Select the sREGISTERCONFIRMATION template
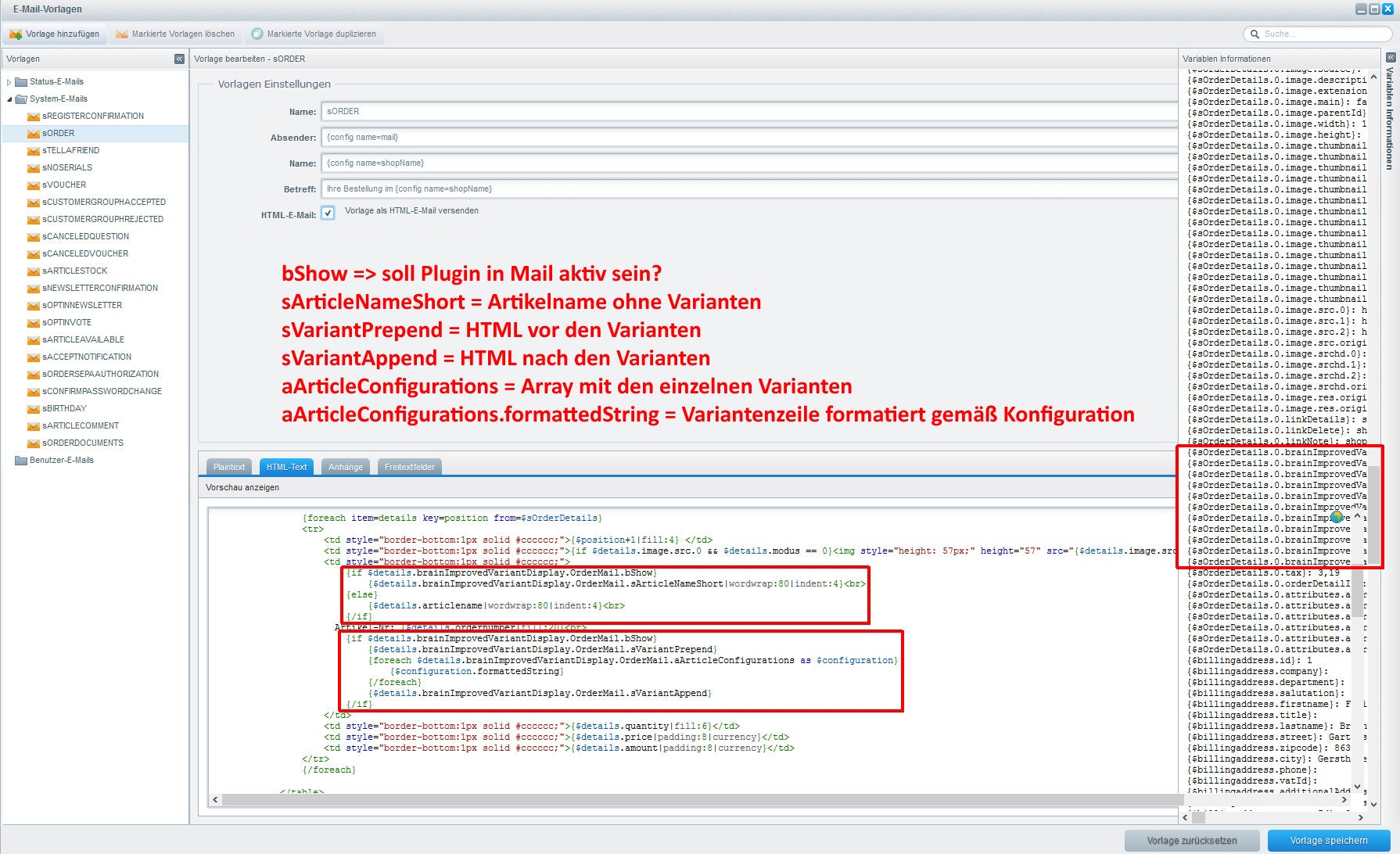 93,116
